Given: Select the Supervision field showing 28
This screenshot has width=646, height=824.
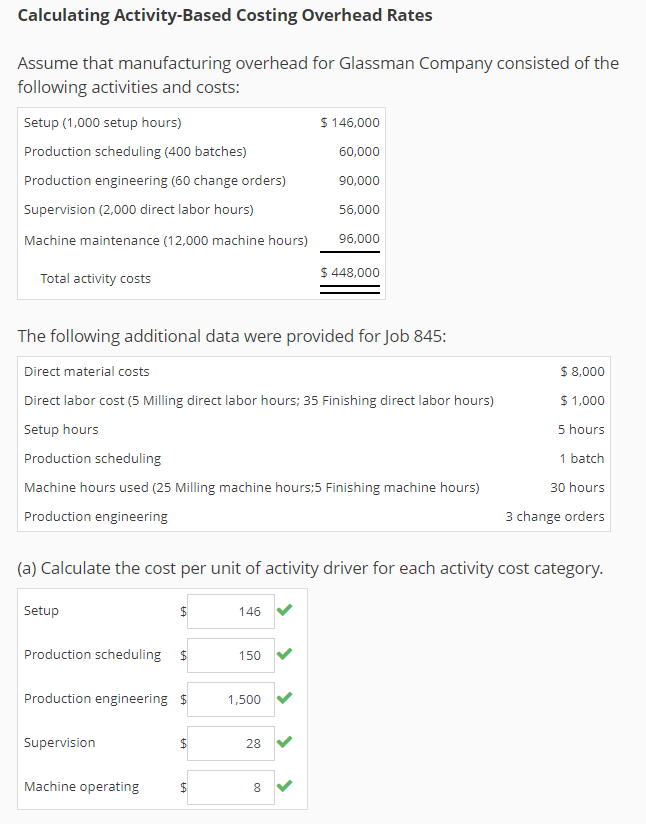Looking at the screenshot, I should [x=230, y=743].
